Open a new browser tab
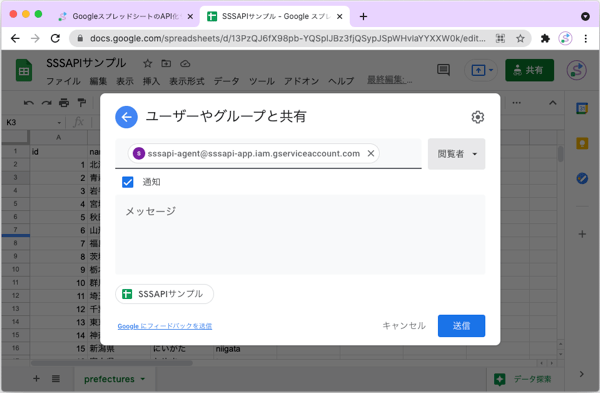 [364, 16]
